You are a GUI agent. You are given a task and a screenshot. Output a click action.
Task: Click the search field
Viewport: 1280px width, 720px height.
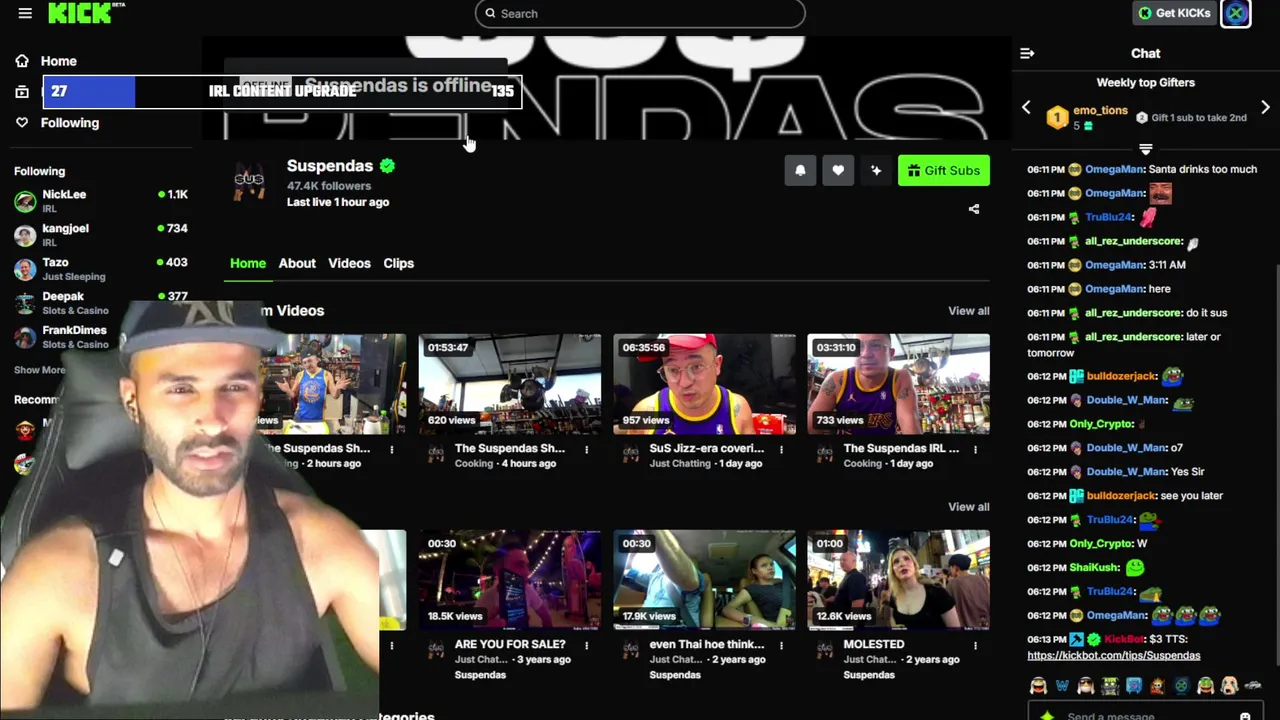click(x=640, y=13)
